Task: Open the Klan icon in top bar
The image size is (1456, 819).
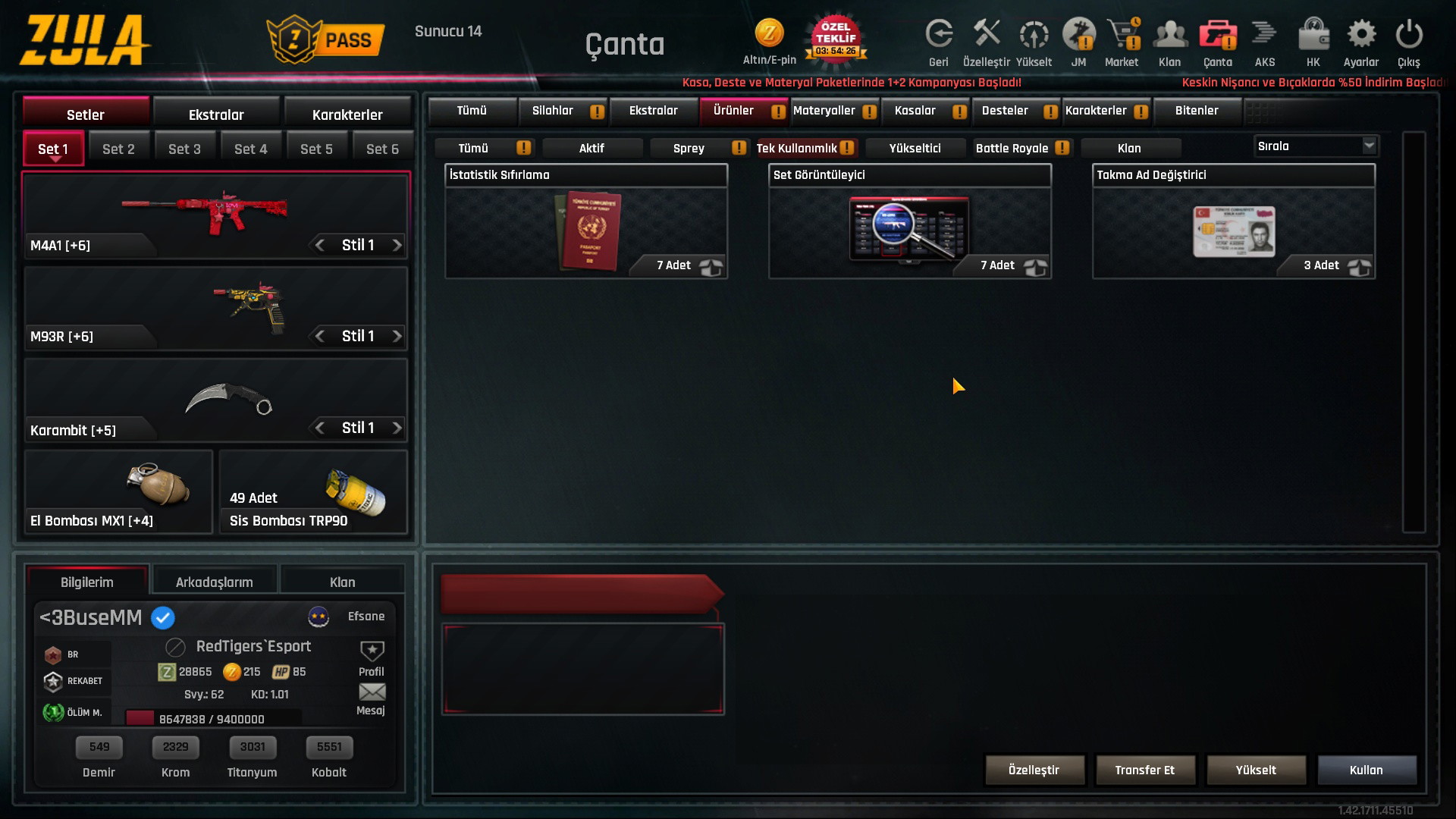Action: click(1170, 35)
